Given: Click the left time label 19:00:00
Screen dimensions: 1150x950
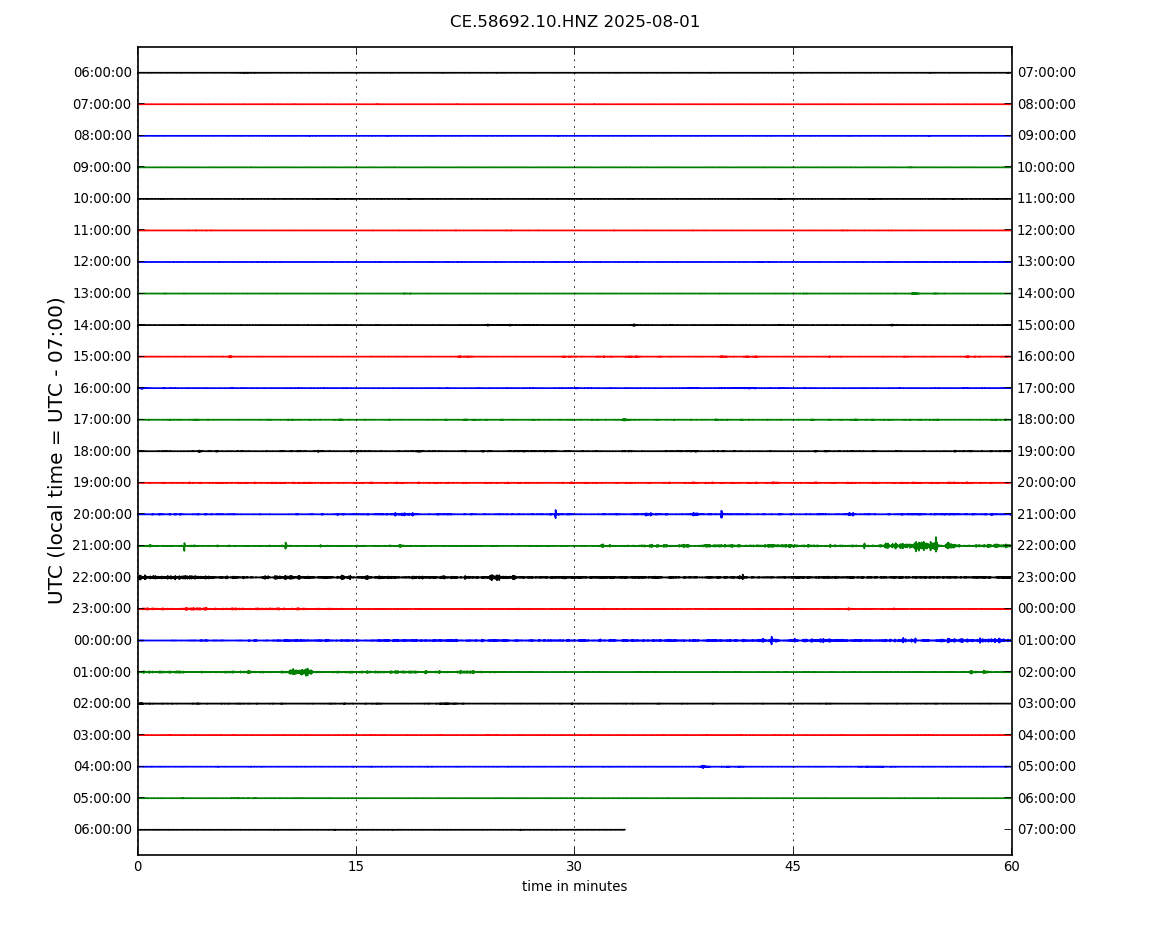Looking at the screenshot, I should (103, 483).
